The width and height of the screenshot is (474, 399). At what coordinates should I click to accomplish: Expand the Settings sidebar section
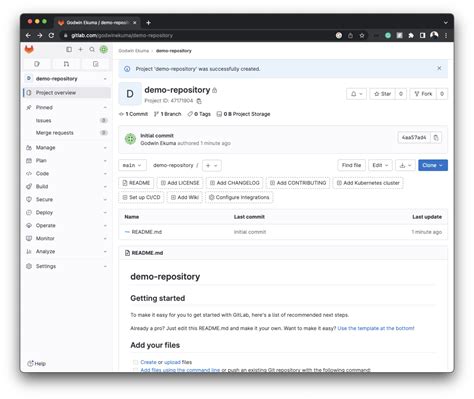[x=67, y=266]
